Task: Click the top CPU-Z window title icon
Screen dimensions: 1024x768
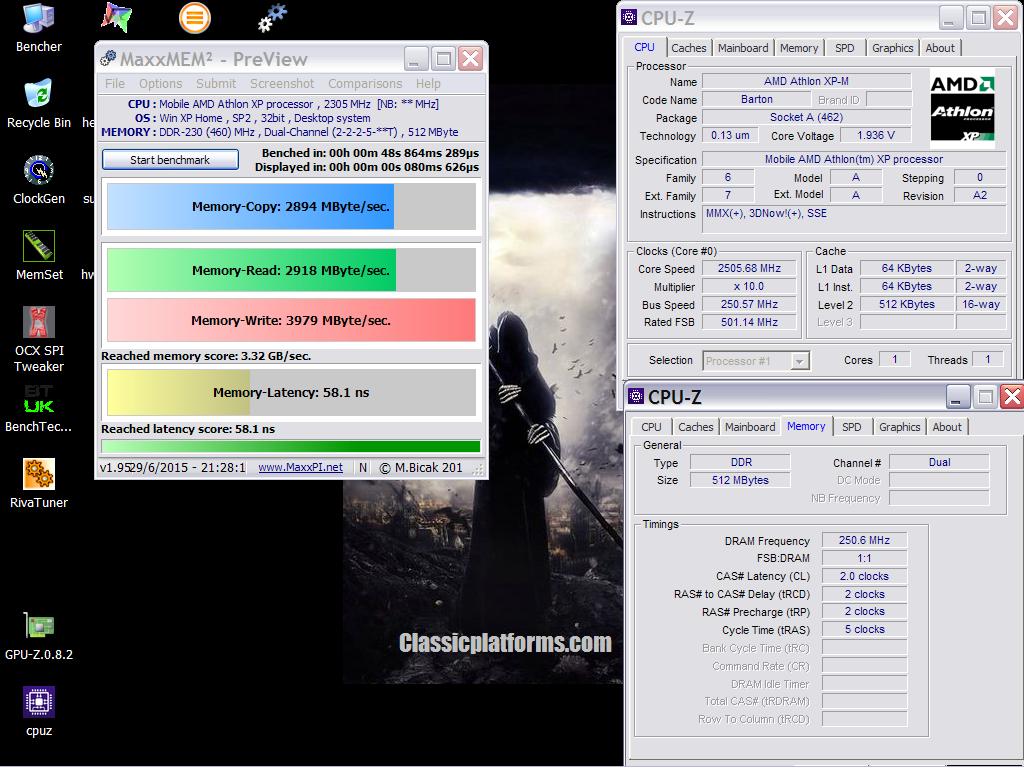Action: (629, 17)
